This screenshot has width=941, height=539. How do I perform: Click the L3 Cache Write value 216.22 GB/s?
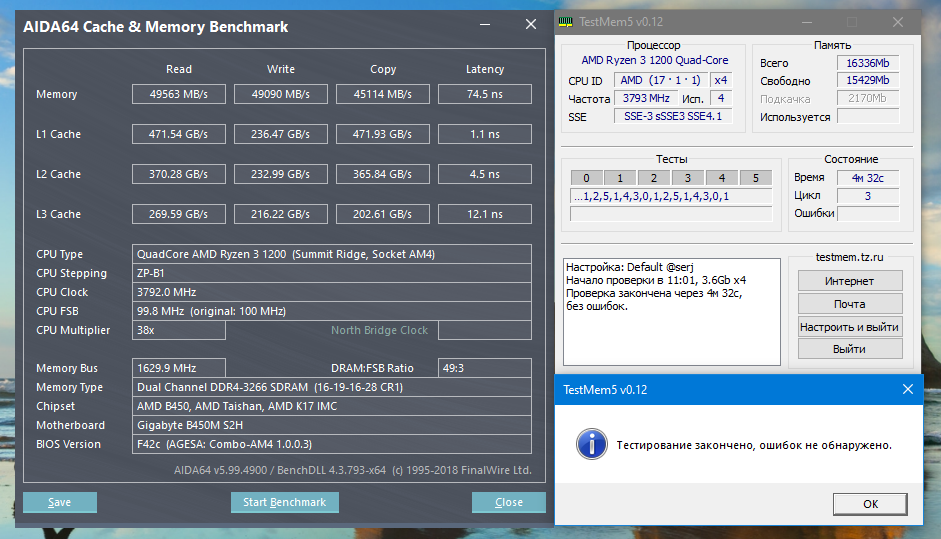[281, 214]
